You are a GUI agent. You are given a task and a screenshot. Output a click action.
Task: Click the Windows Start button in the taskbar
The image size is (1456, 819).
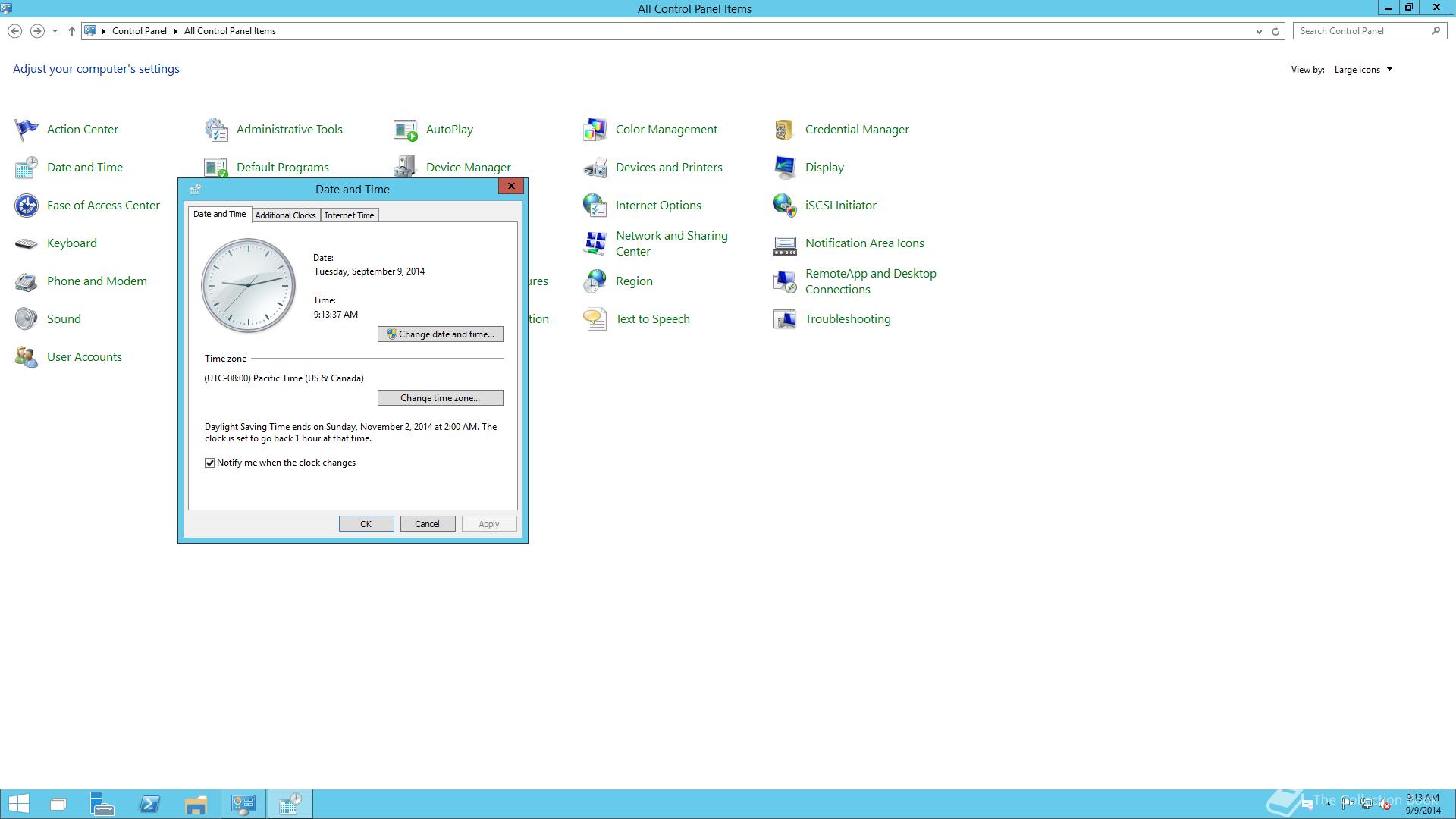click(18, 804)
